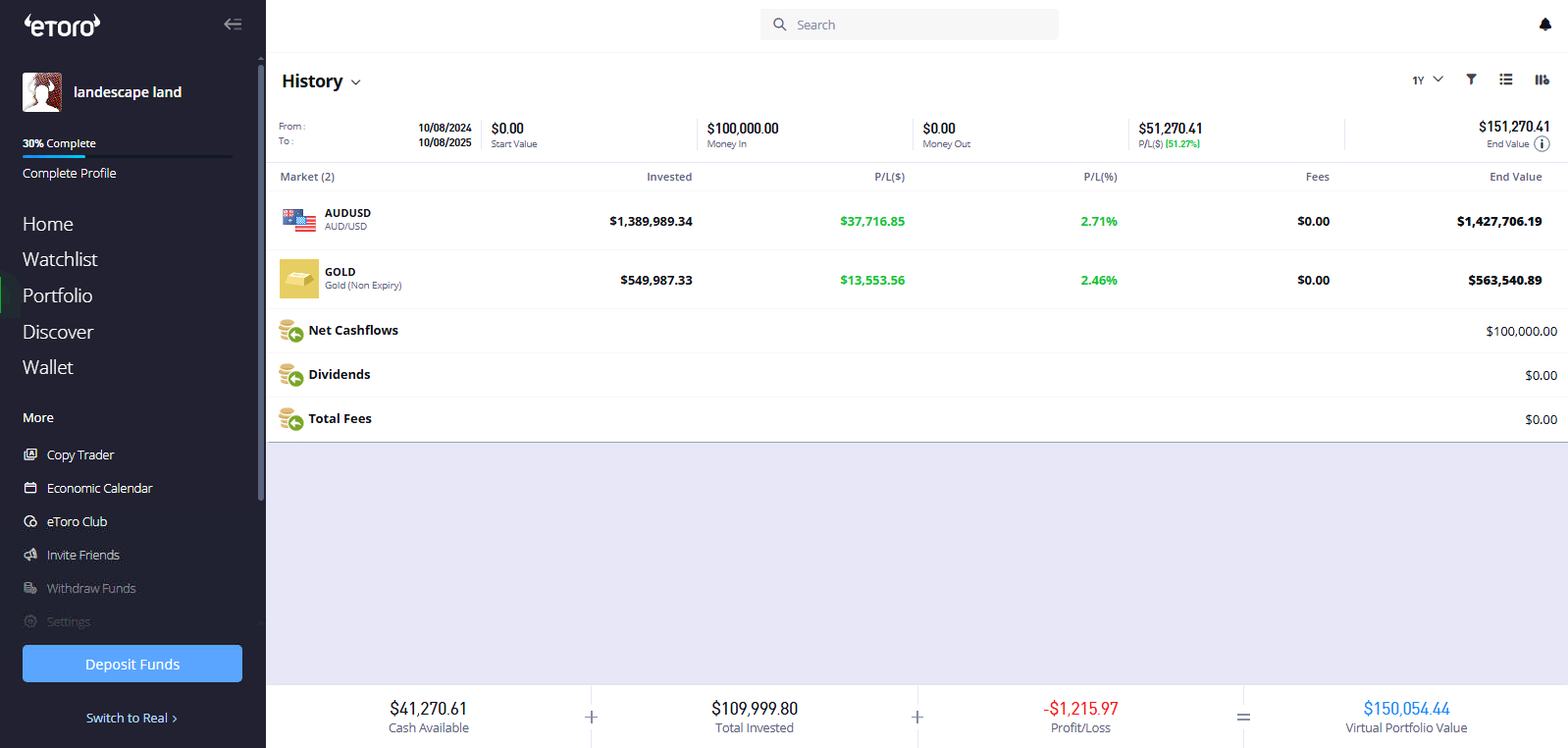Switch to list view icon
1568x748 pixels.
[x=1505, y=80]
